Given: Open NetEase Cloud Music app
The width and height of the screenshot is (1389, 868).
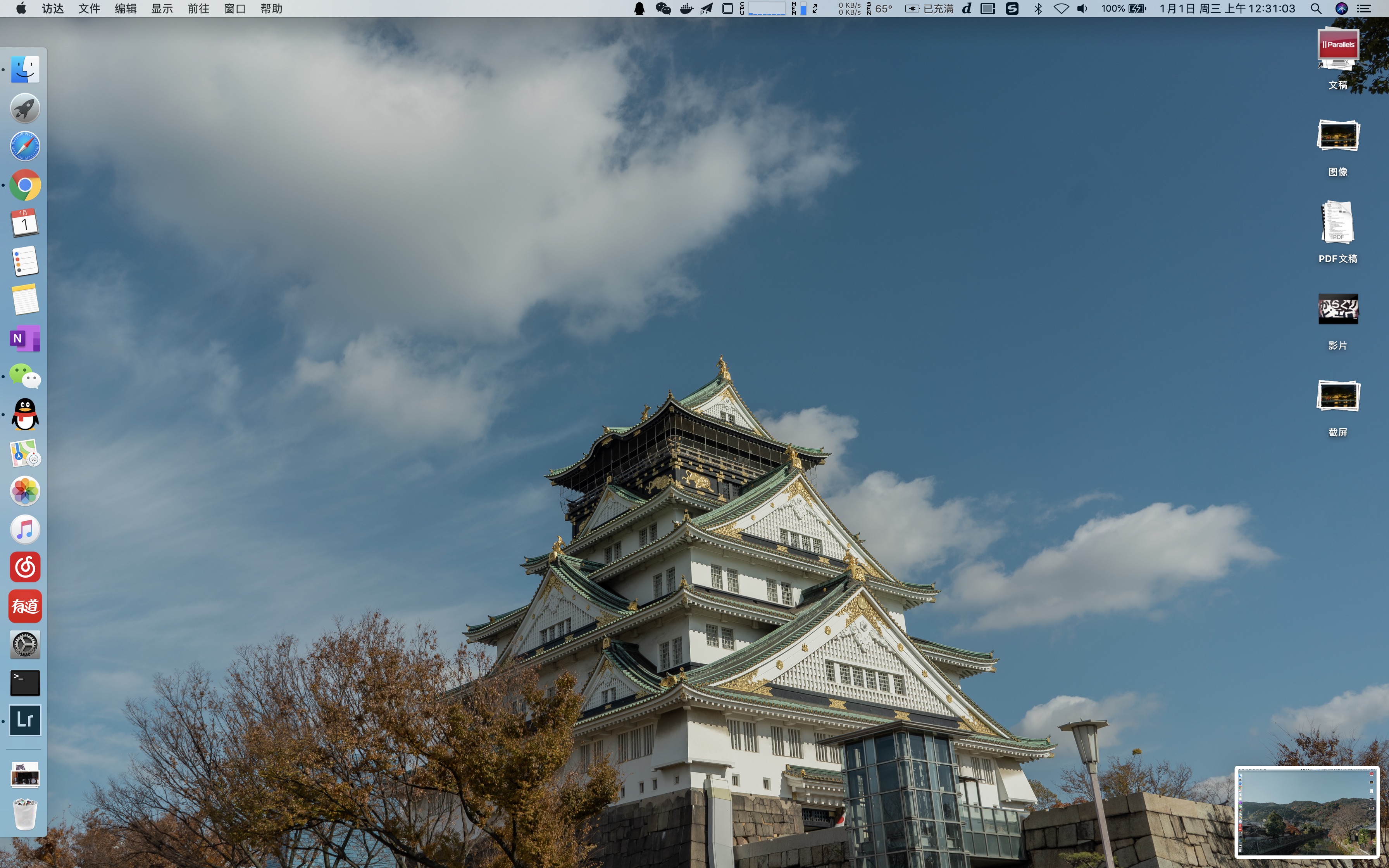Looking at the screenshot, I should point(25,567).
